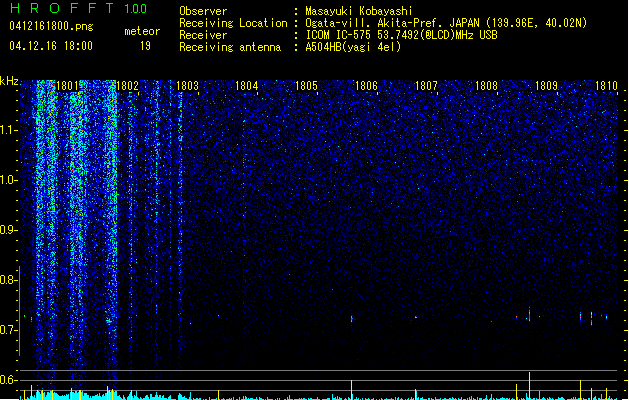Select observer name Masayuki Kobayashi
Screen dimensions: 629x400
pyautogui.click(x=359, y=11)
